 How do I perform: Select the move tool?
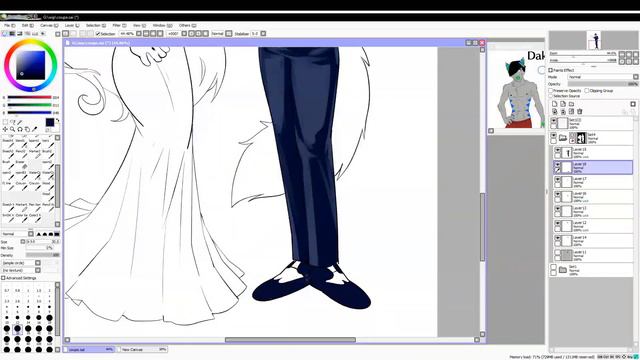(x=5, y=129)
